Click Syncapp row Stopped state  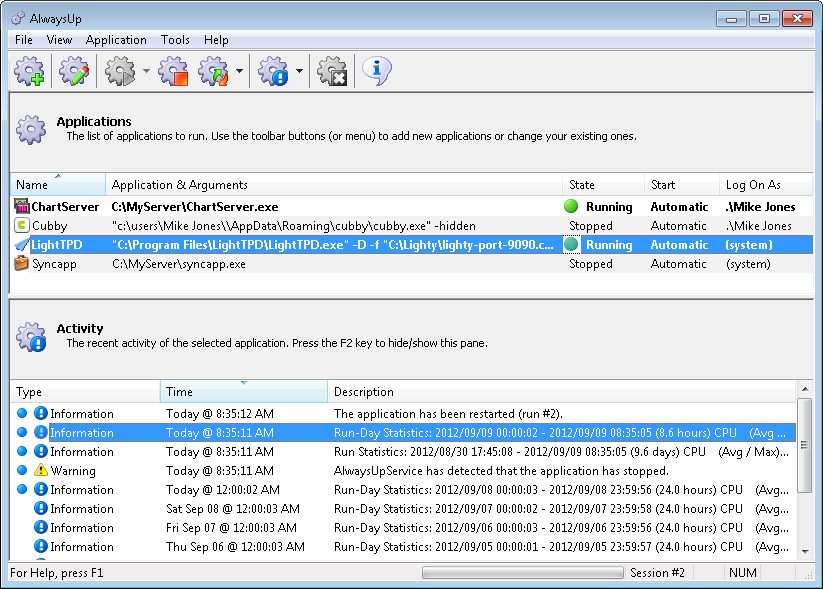click(591, 264)
